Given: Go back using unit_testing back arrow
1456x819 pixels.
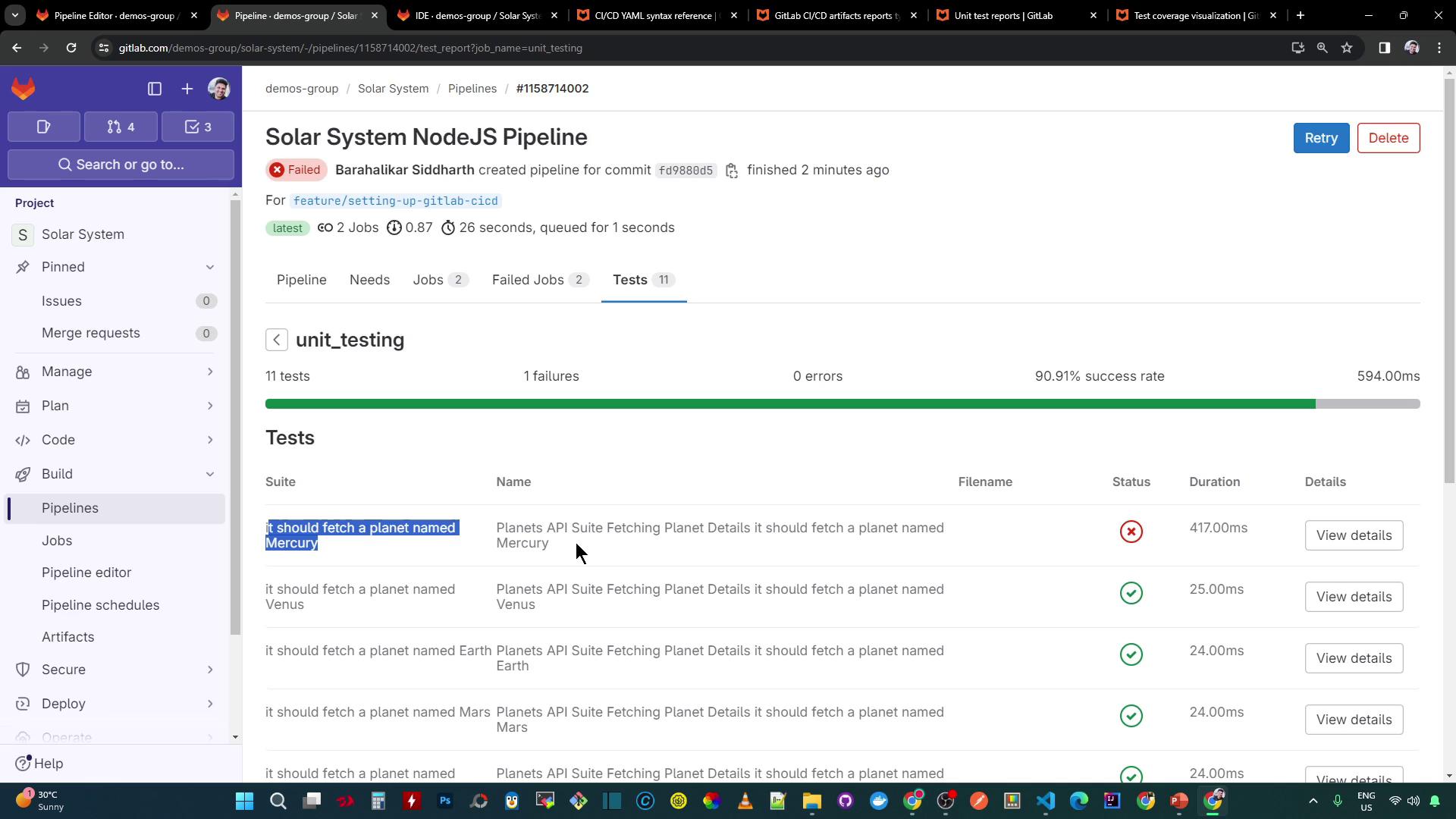Looking at the screenshot, I should click(x=277, y=340).
